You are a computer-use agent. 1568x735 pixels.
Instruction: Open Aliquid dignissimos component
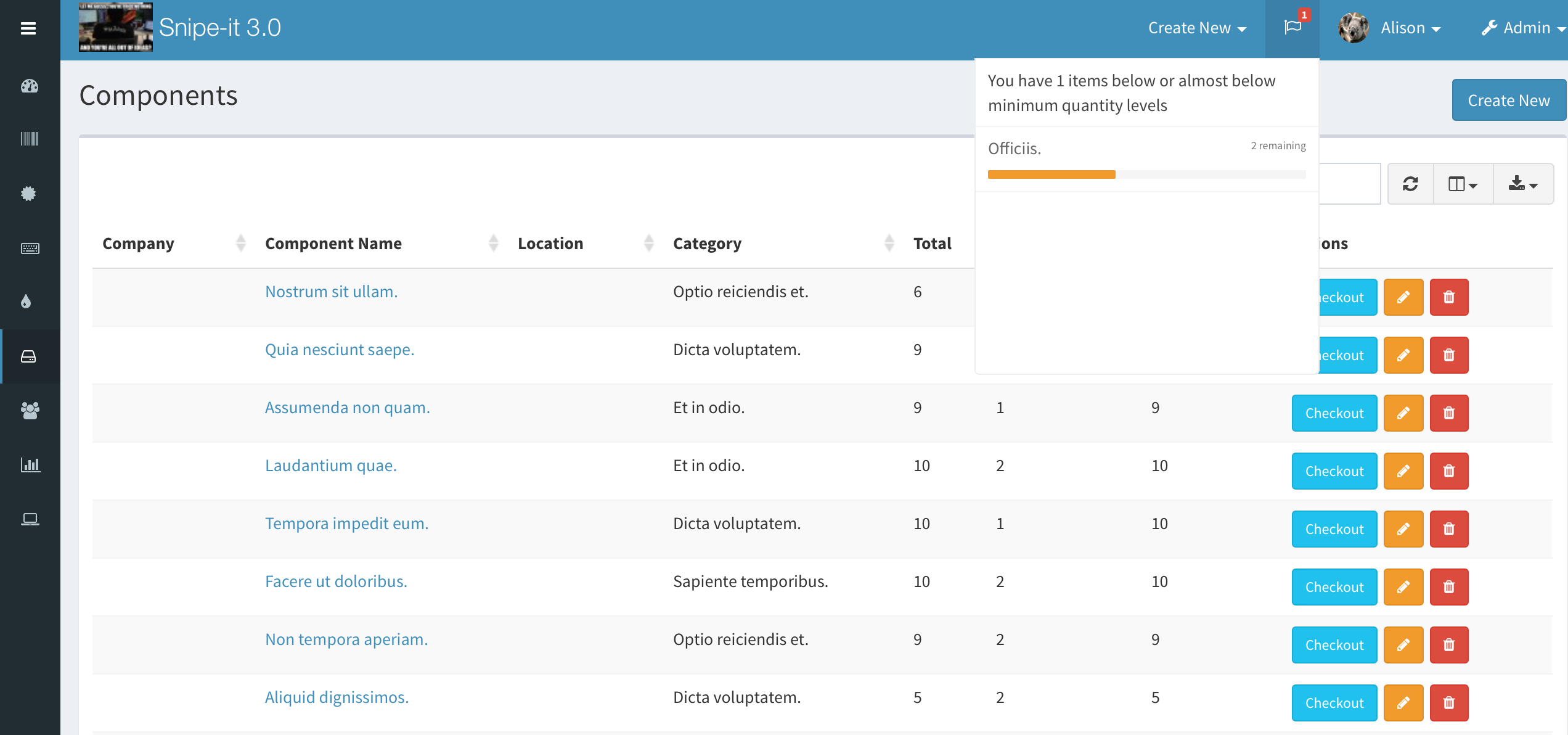(337, 697)
